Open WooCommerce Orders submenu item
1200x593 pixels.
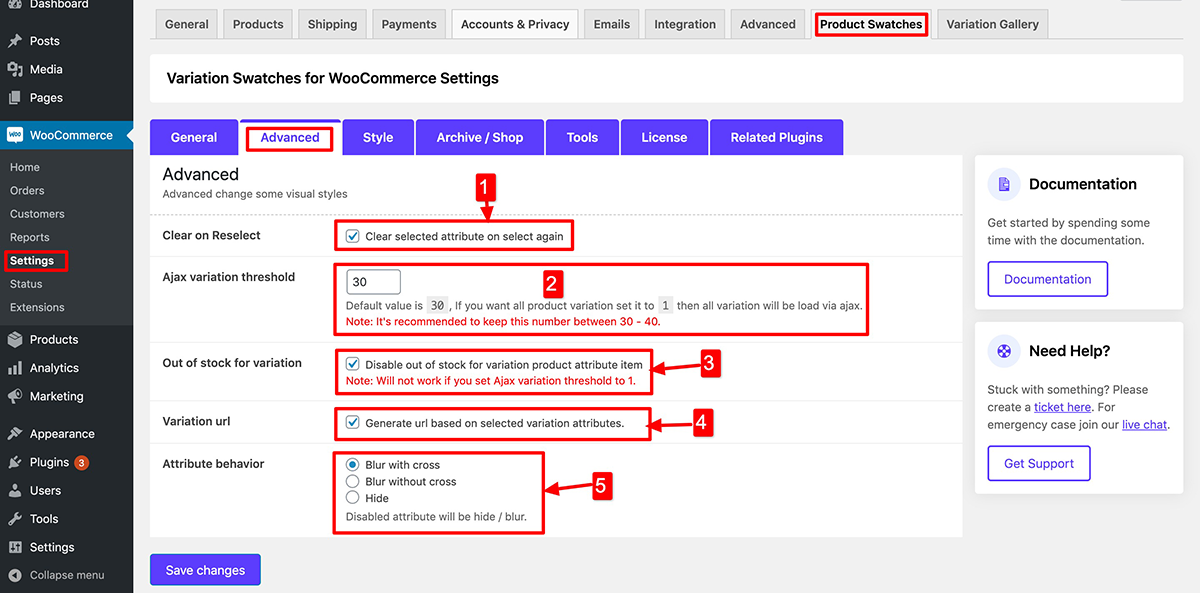click(x=27, y=190)
